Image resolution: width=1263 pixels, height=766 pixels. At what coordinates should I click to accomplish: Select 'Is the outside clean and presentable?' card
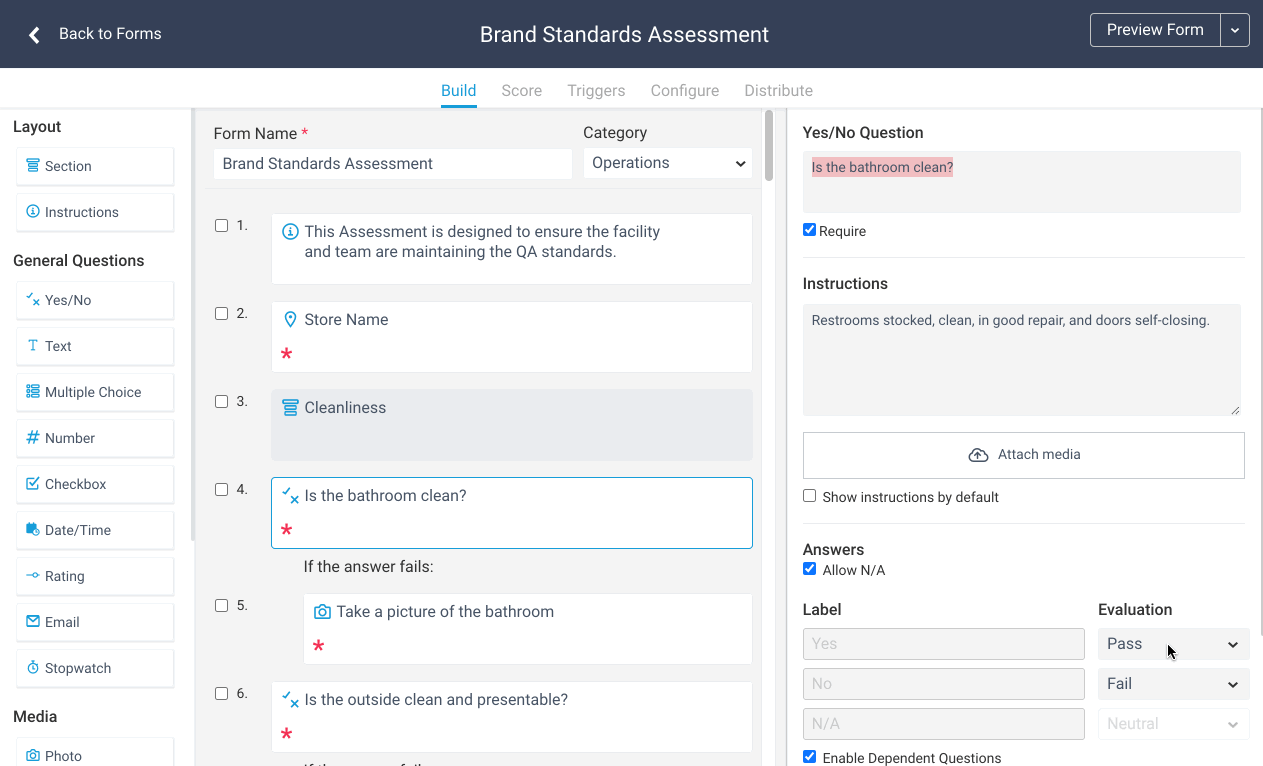click(x=512, y=717)
